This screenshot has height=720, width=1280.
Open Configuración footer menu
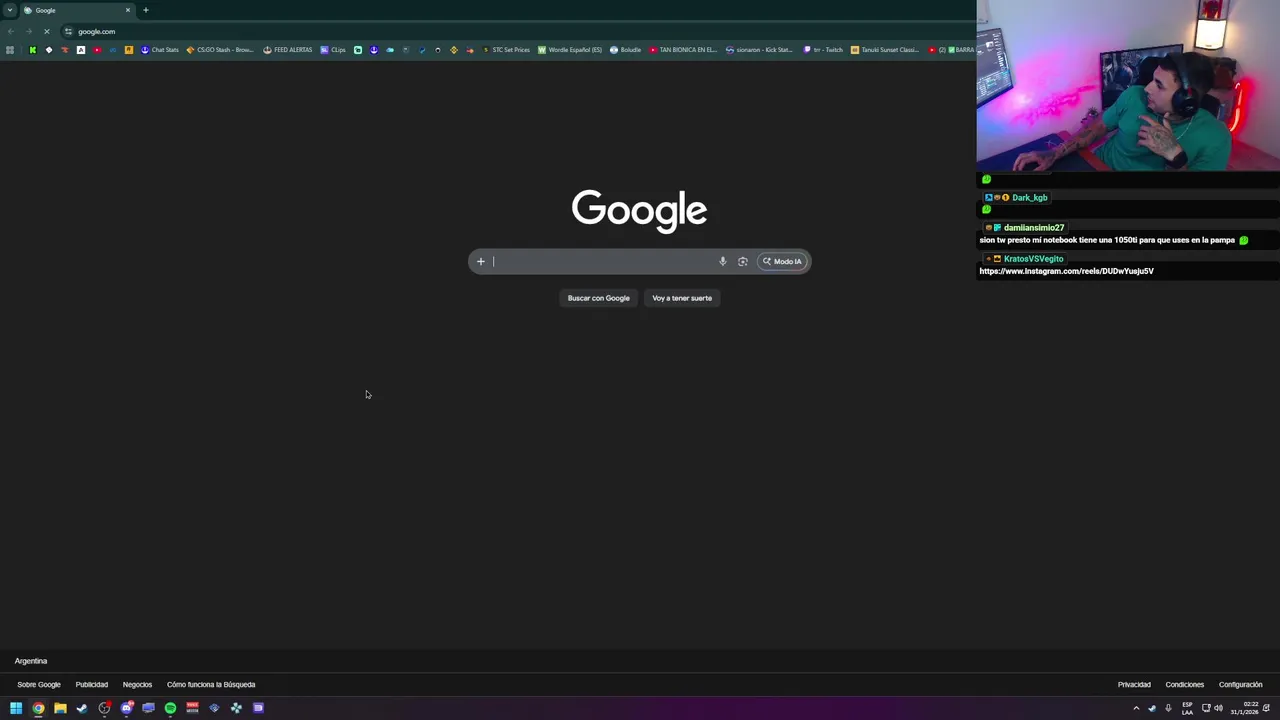coord(1241,685)
